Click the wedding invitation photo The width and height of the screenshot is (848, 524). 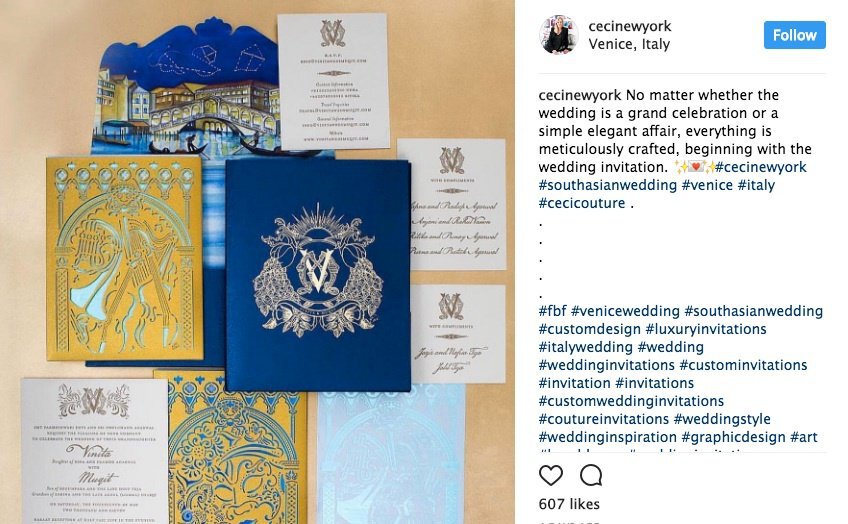(x=257, y=262)
